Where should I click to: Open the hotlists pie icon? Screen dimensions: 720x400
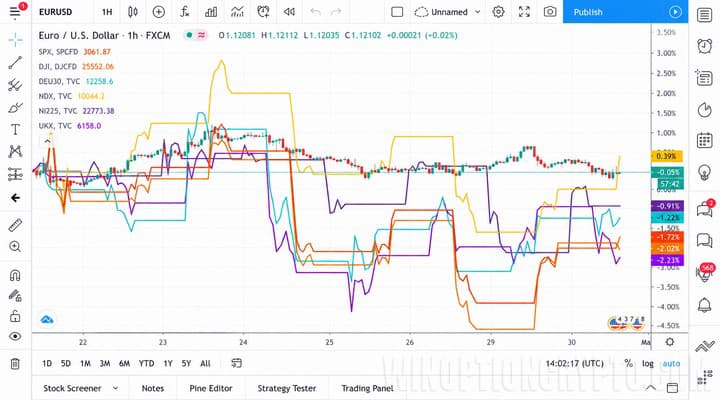[704, 110]
